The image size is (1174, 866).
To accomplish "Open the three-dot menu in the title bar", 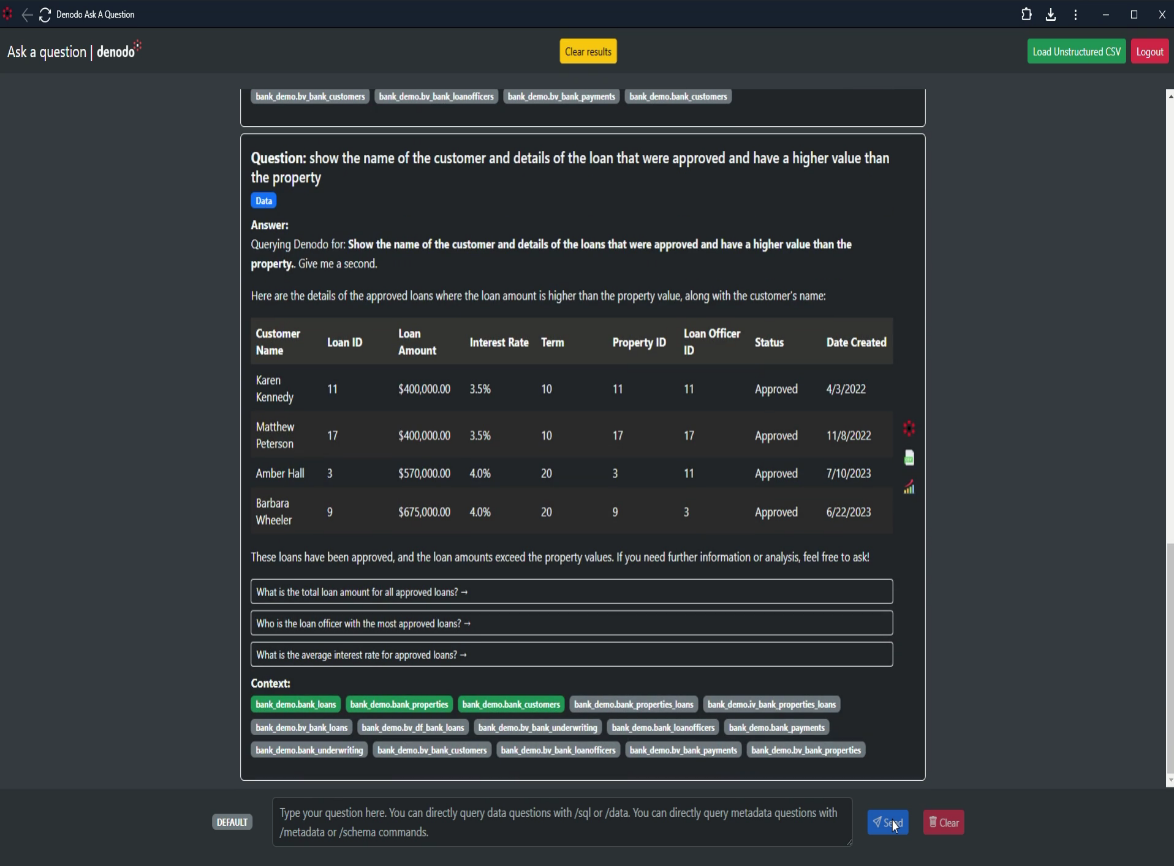I will 1075,15.
